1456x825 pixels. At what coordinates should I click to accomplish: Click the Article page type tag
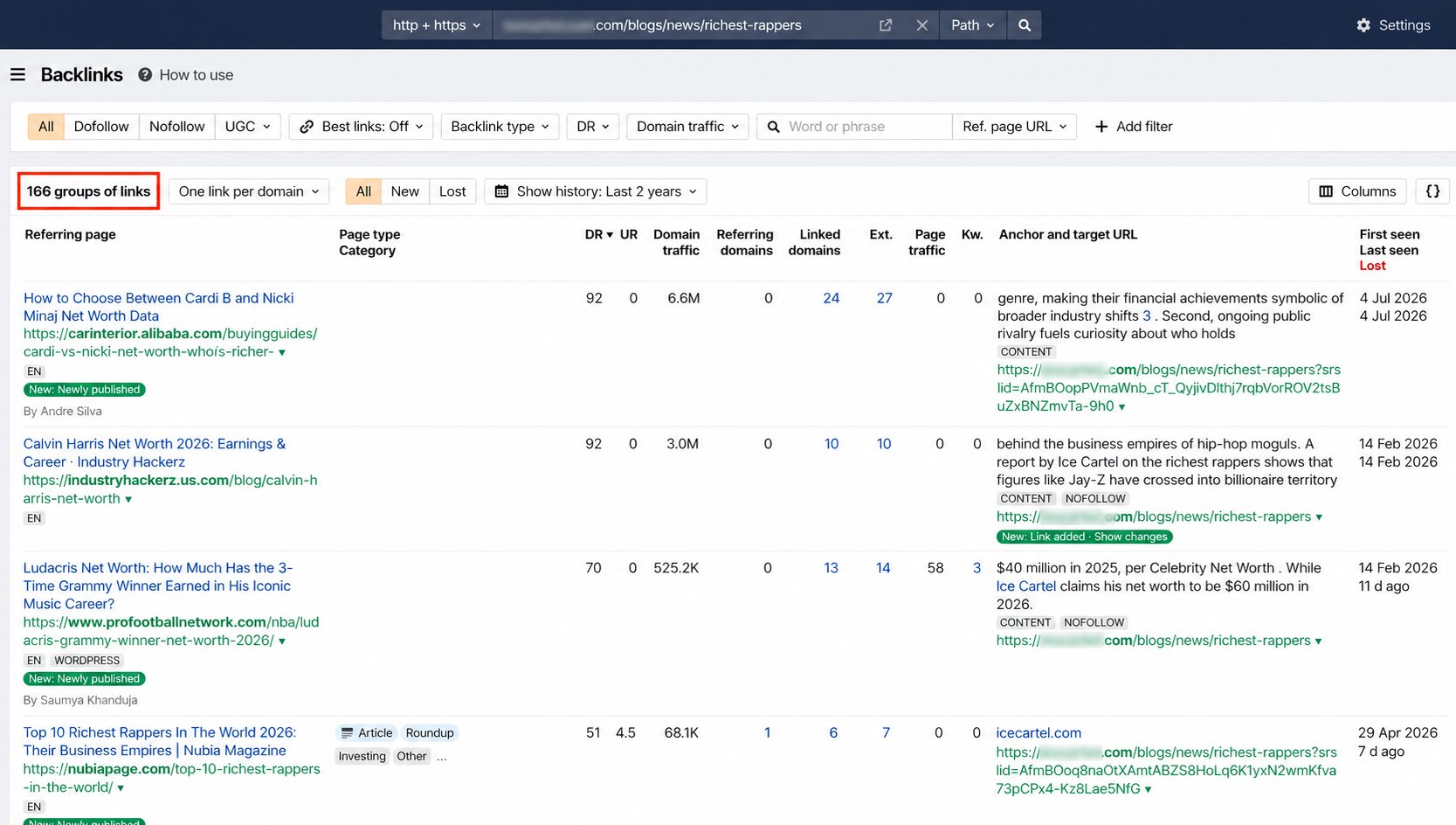point(367,733)
